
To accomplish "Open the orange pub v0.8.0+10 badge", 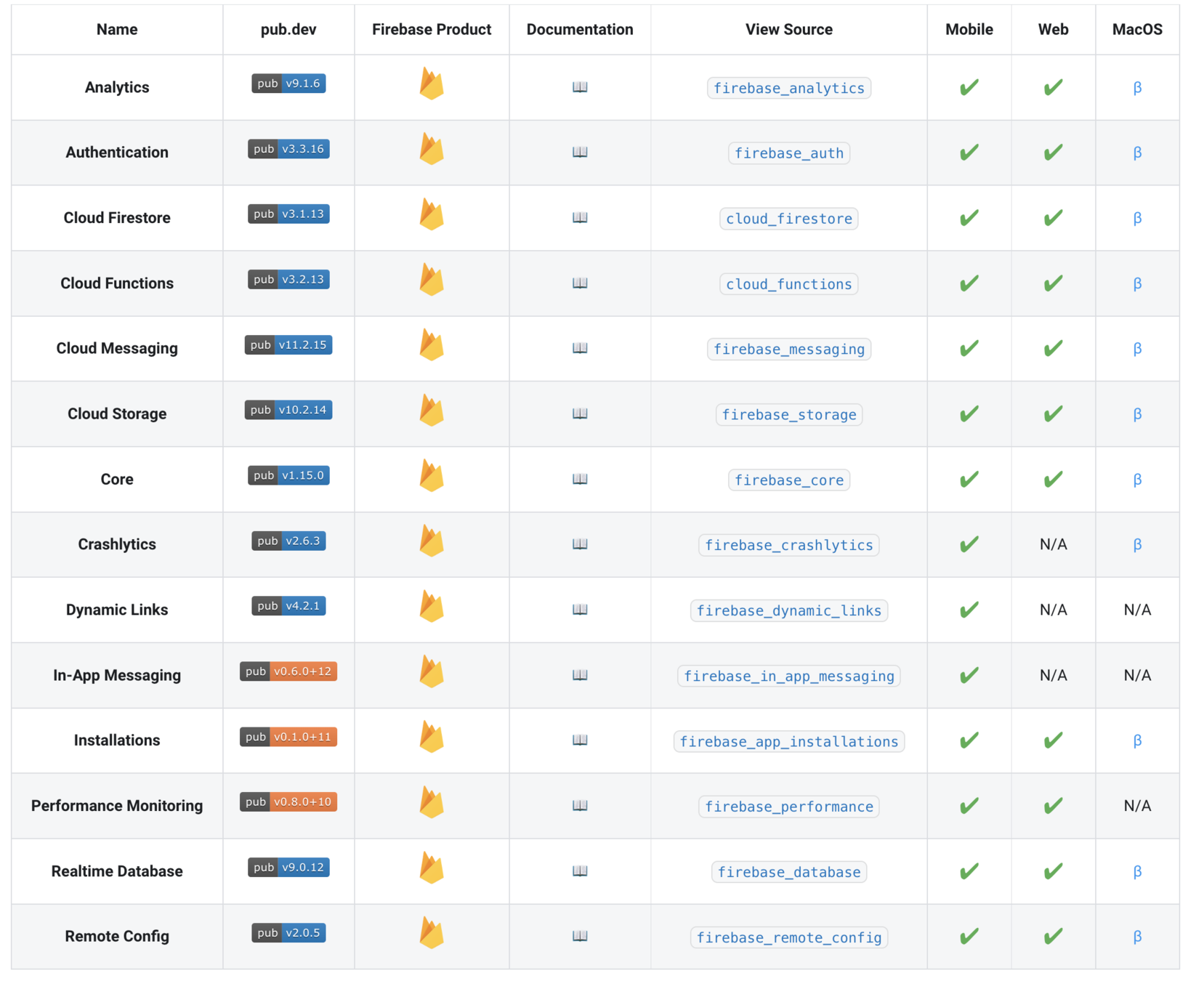I will pyautogui.click(x=288, y=802).
